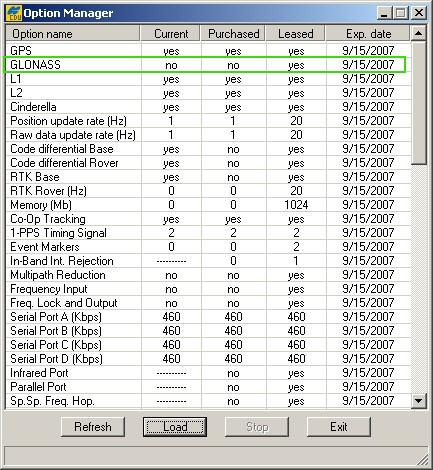Image resolution: width=433 pixels, height=470 pixels.
Task: Click the Exit button
Action: tap(339, 427)
